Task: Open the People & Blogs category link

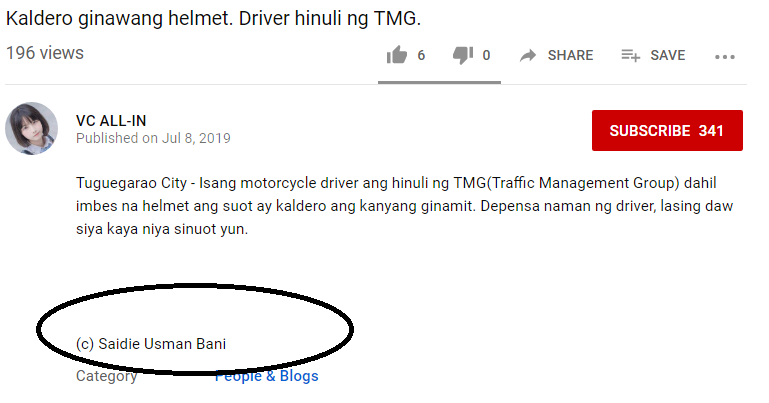Action: (266, 376)
